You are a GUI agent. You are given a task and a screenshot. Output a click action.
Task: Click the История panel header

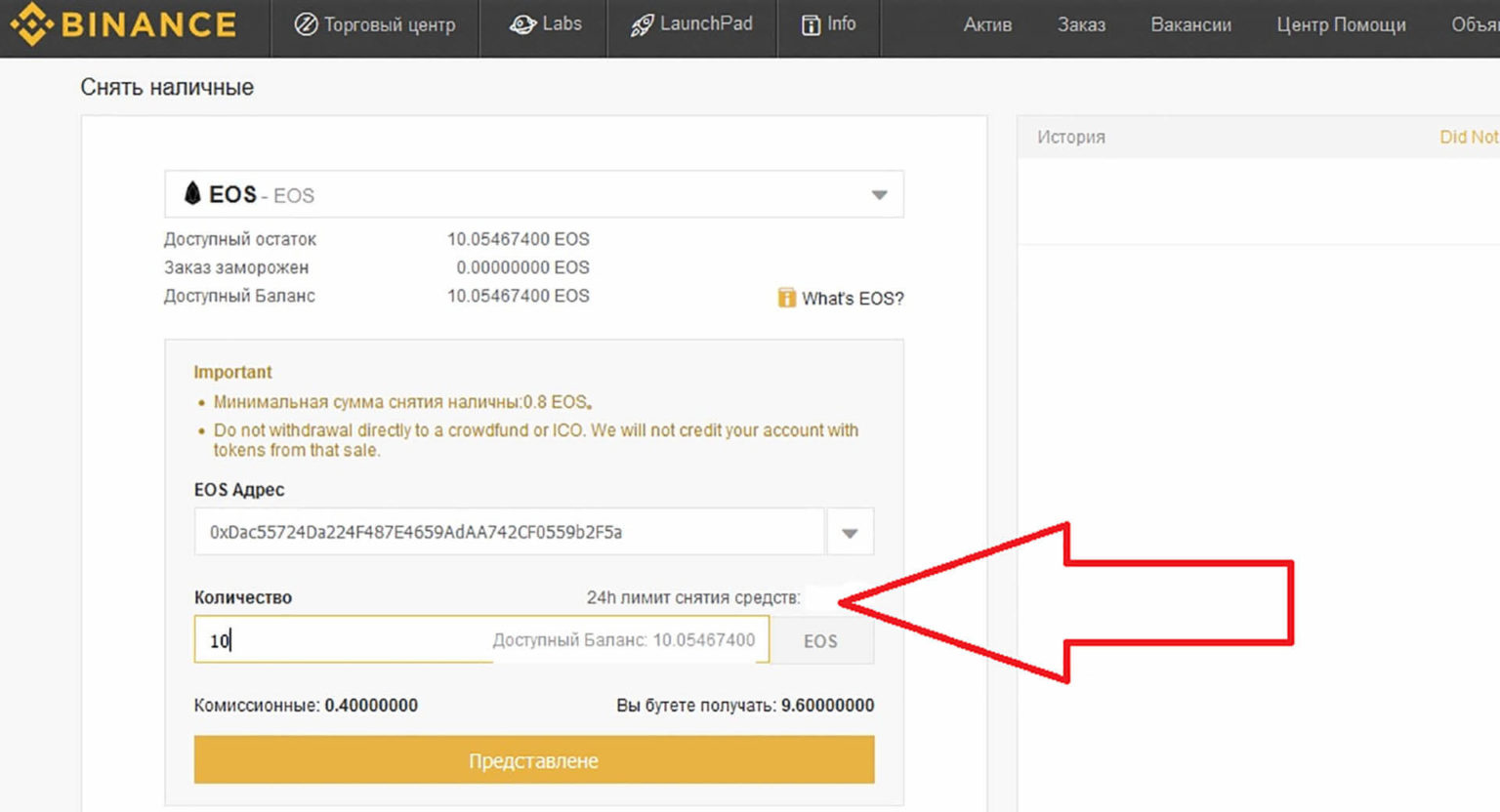[1071, 137]
